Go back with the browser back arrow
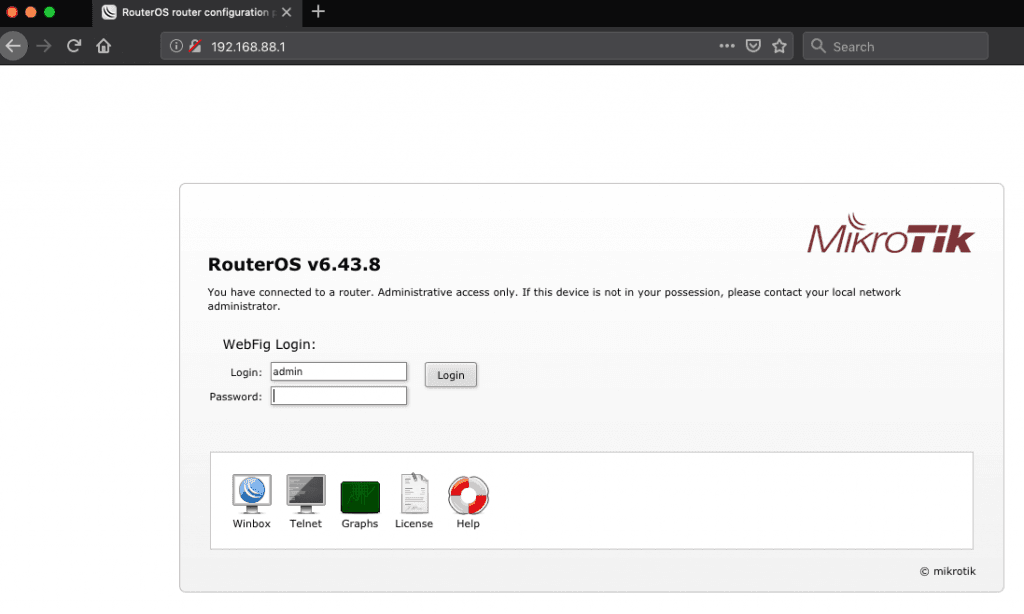Screen dimensions: 1024x614 click(13, 46)
